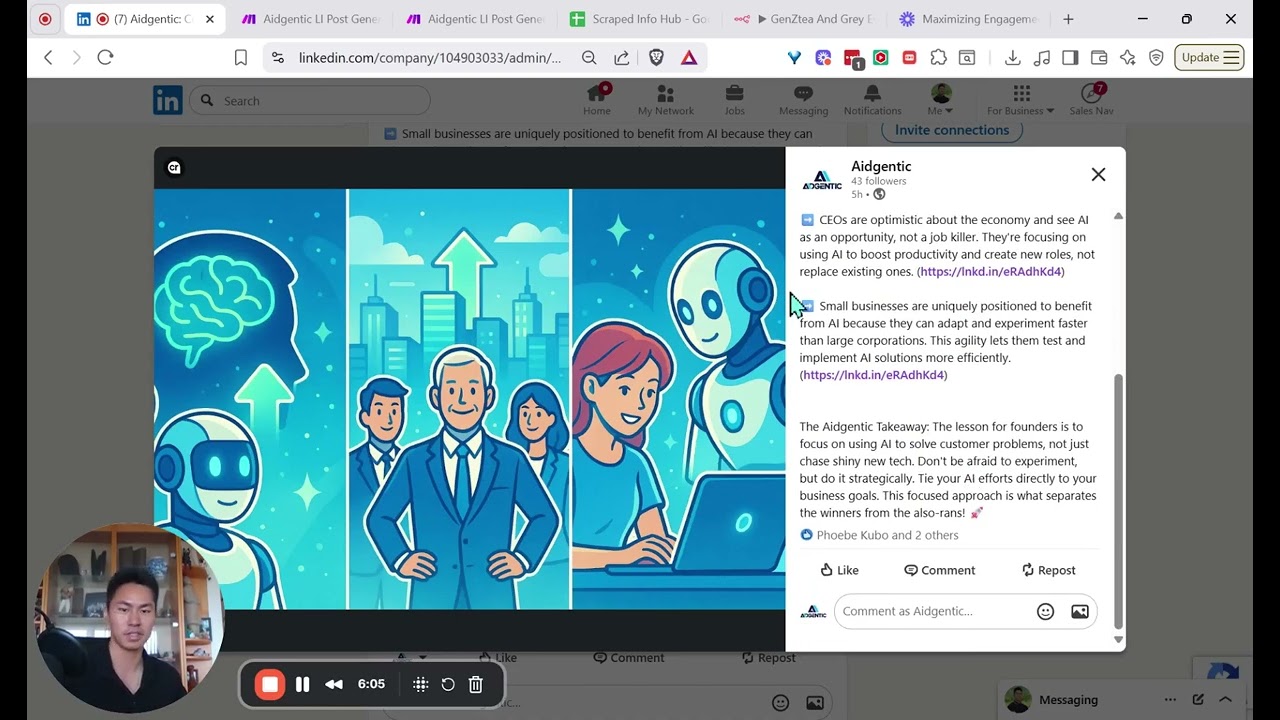Expand the Messaging overlay chevron
This screenshot has width=1280, height=720.
(x=1225, y=699)
